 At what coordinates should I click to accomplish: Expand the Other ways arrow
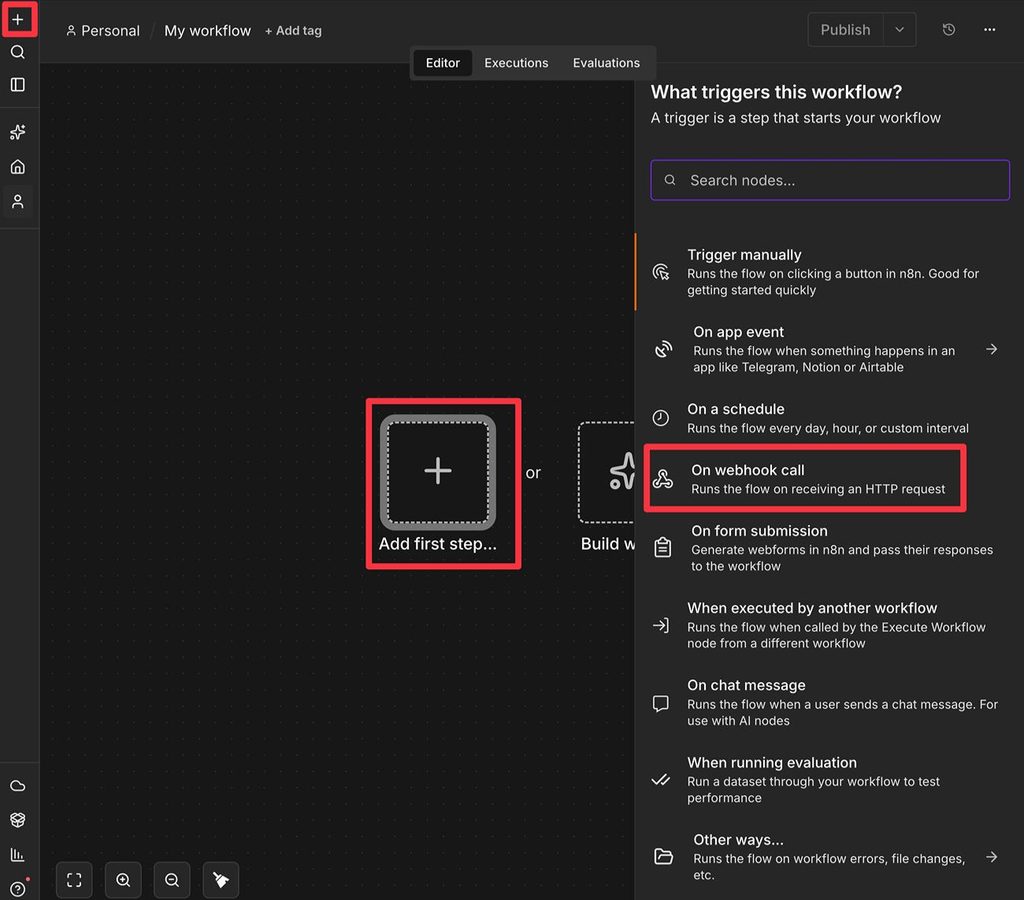coord(991,856)
